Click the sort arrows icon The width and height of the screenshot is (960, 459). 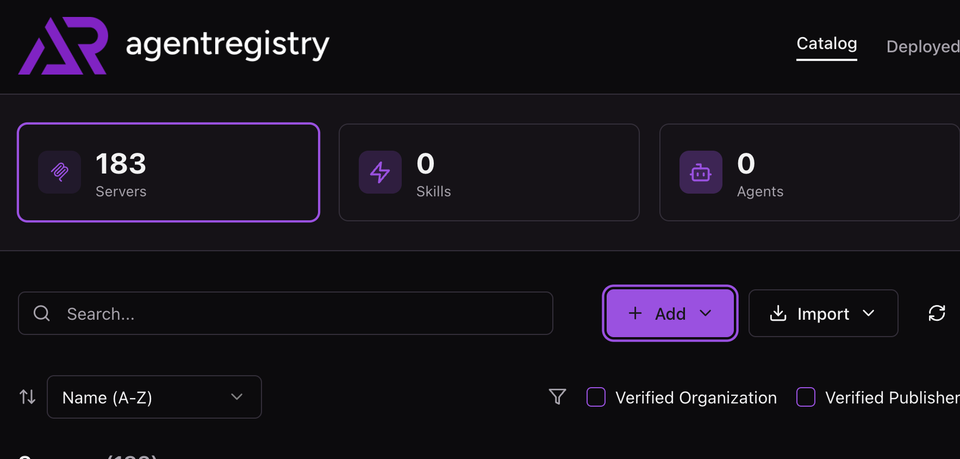click(27, 397)
